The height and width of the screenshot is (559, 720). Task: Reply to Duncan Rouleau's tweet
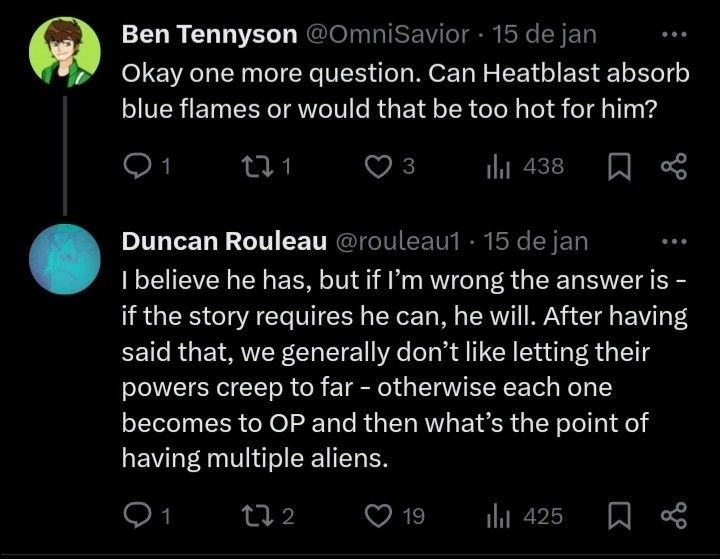pos(135,516)
